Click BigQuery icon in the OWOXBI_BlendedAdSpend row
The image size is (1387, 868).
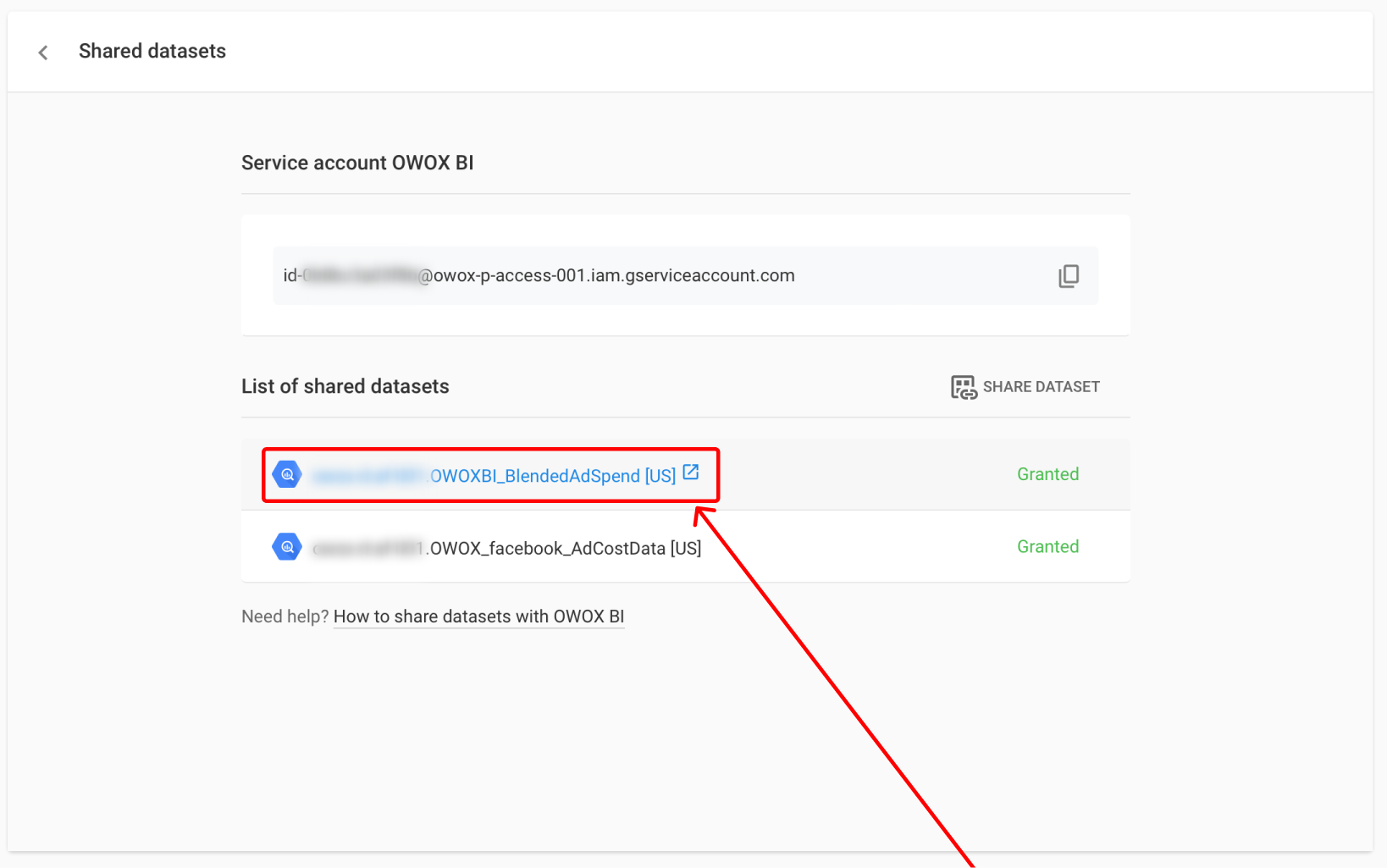coord(287,474)
